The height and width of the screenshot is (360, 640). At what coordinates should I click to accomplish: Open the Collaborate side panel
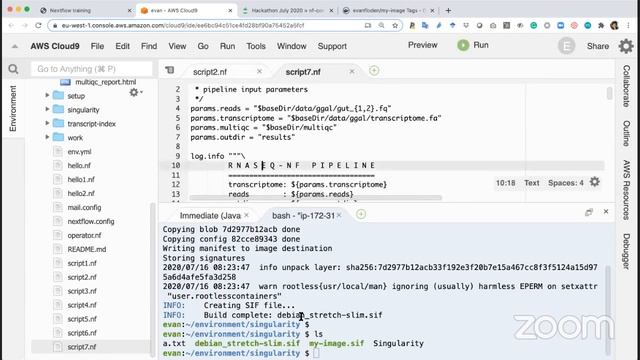[627, 86]
